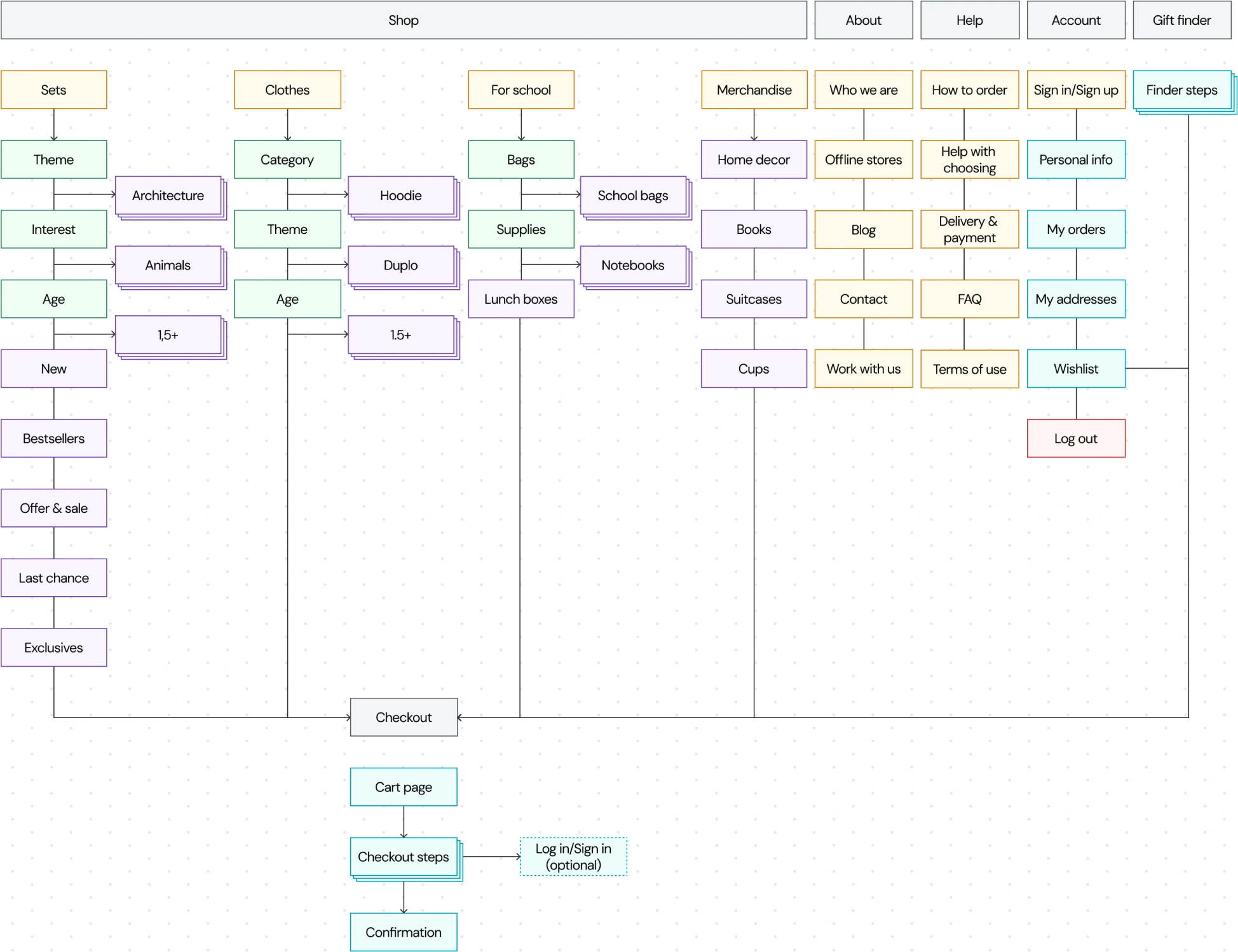The height and width of the screenshot is (952, 1238).
Task: Click the Help with choosing box
Action: (x=969, y=160)
